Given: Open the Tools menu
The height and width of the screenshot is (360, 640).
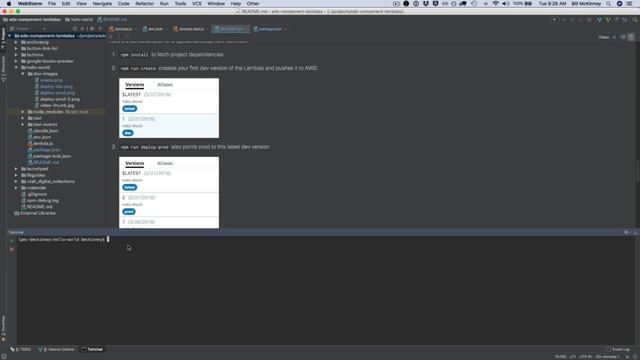Looking at the screenshot, I should tap(180, 4).
